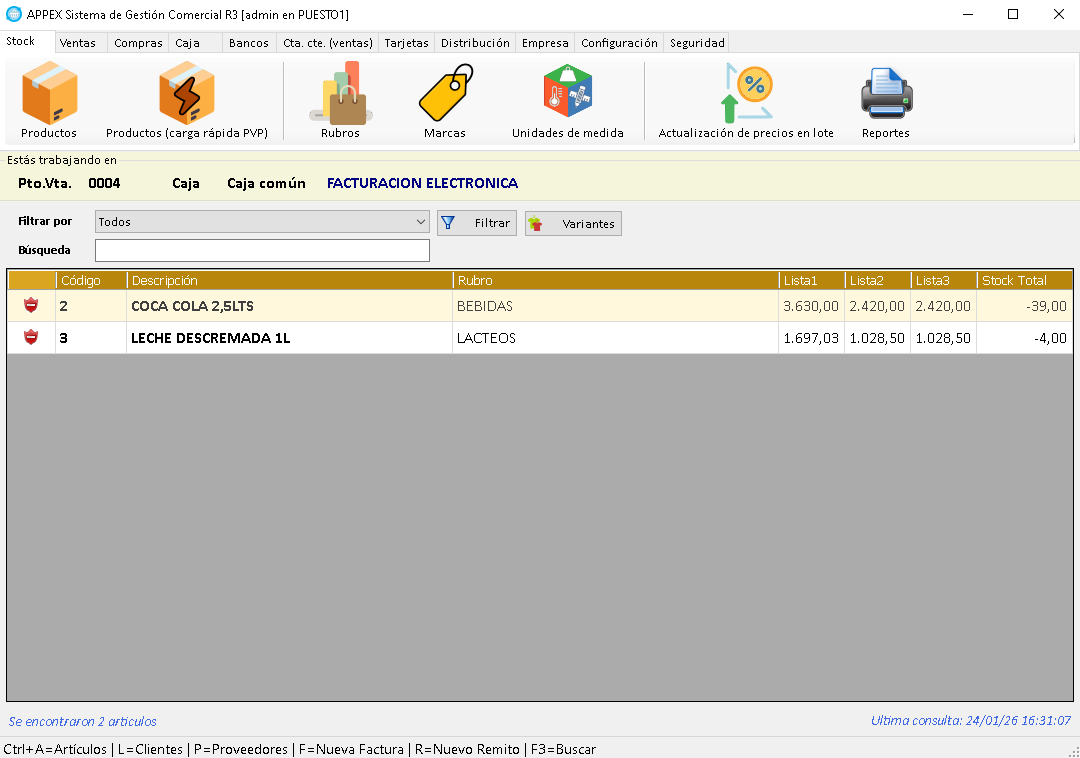Sort by the Descripción column header
This screenshot has width=1080, height=758.
tap(288, 281)
